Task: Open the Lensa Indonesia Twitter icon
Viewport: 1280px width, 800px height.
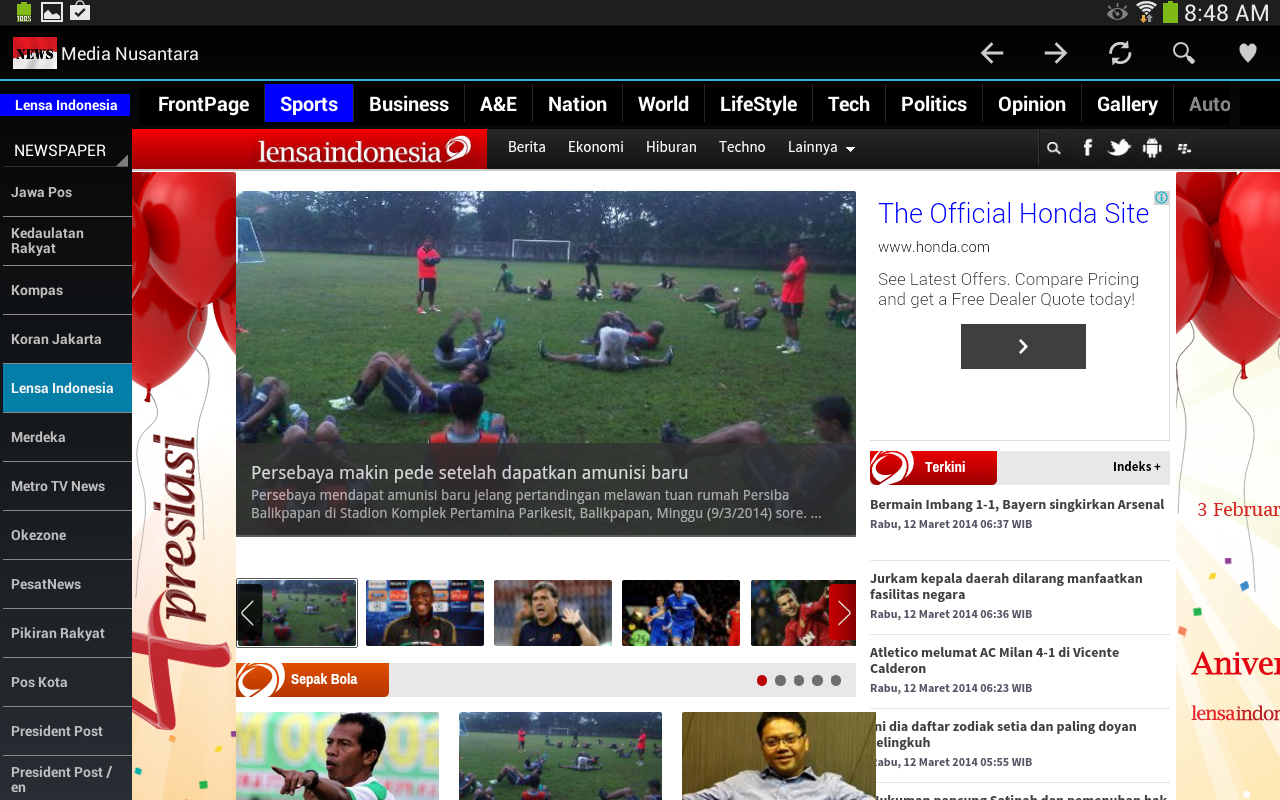Action: [x=1120, y=148]
